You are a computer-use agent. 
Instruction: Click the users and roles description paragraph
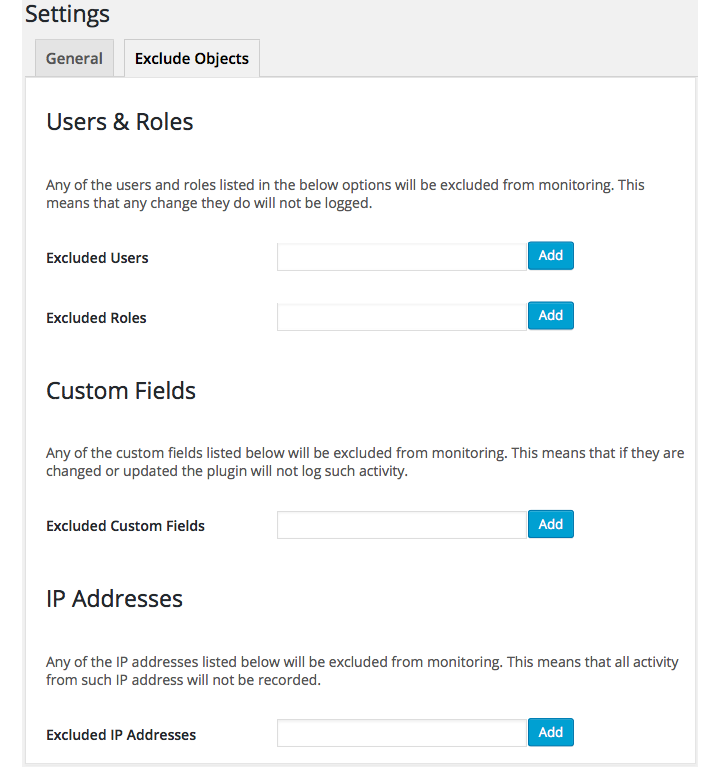point(345,194)
